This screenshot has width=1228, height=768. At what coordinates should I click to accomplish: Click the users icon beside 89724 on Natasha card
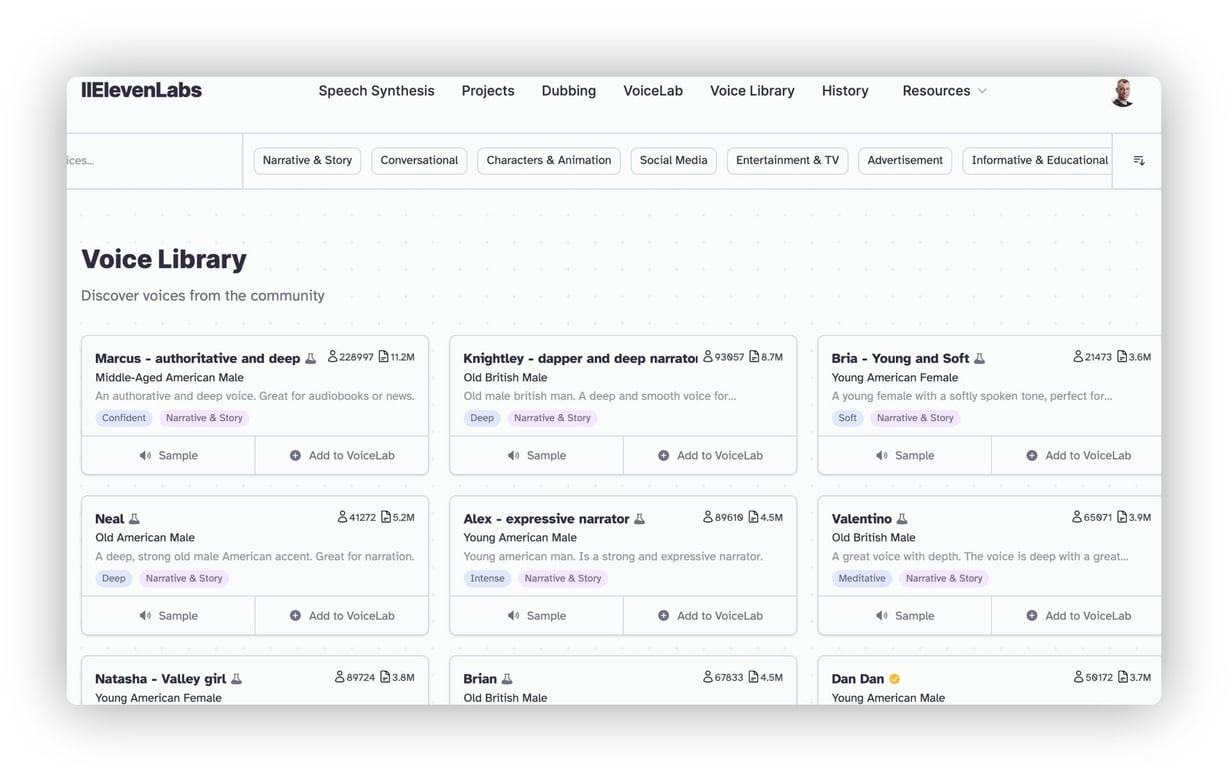(x=340, y=678)
